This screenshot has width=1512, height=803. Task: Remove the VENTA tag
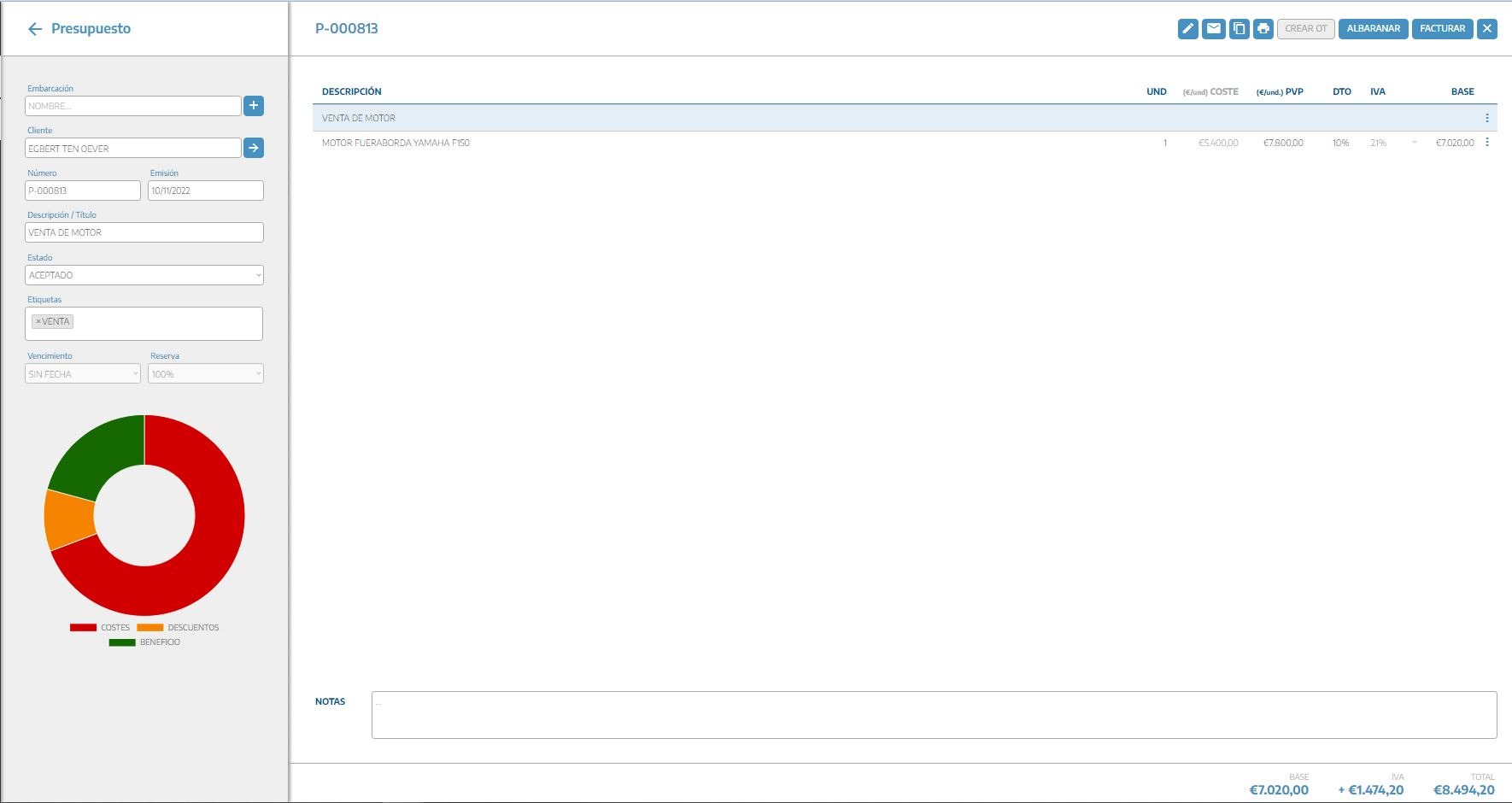pos(38,322)
